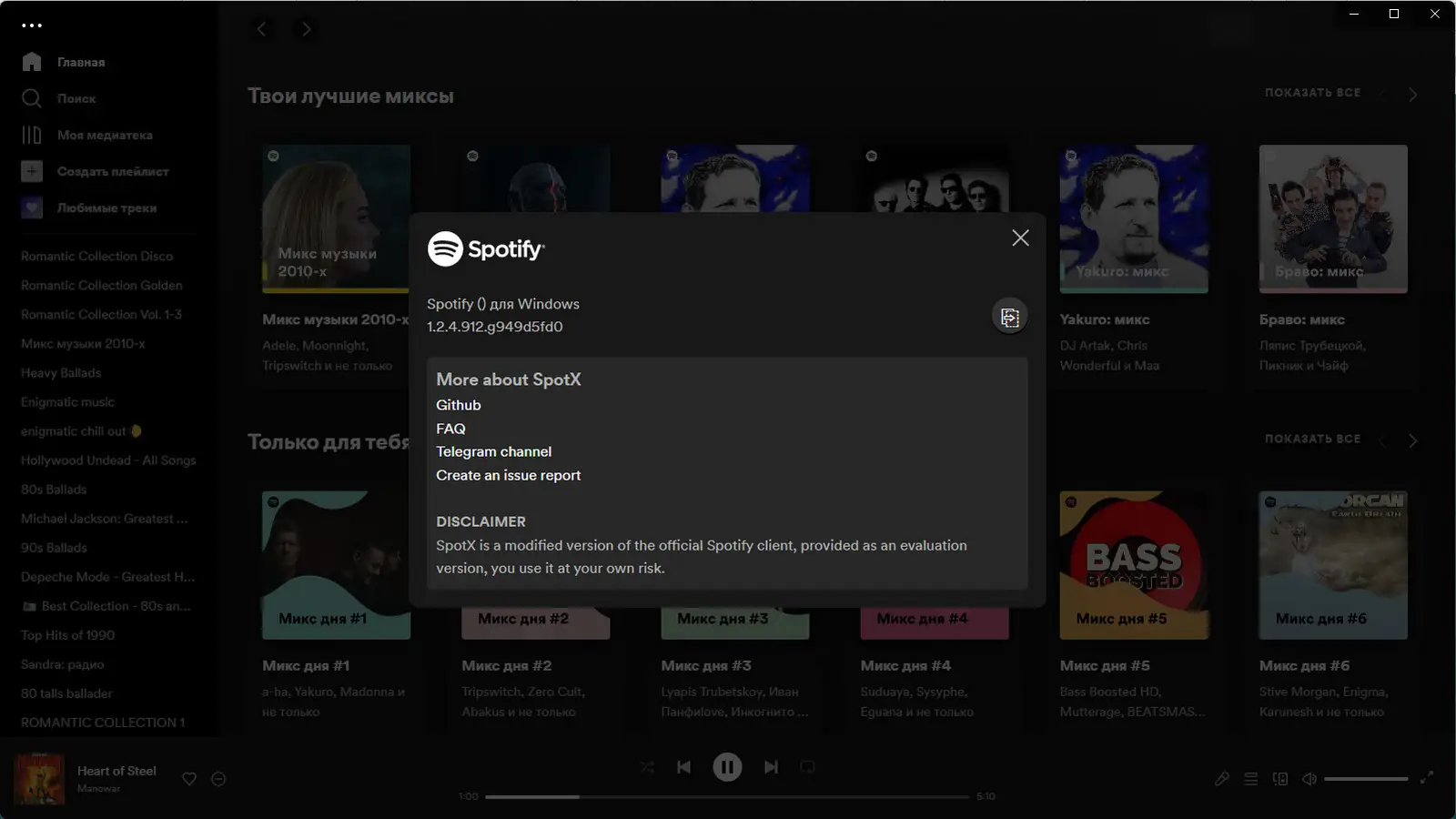This screenshot has height=819, width=1456.
Task: Skip to next track
Action: [x=771, y=767]
